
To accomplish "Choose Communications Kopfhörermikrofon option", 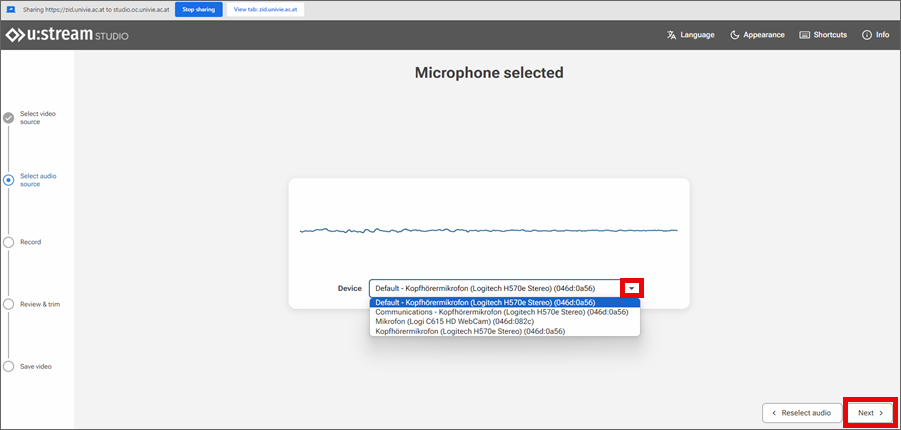I will (x=501, y=312).
